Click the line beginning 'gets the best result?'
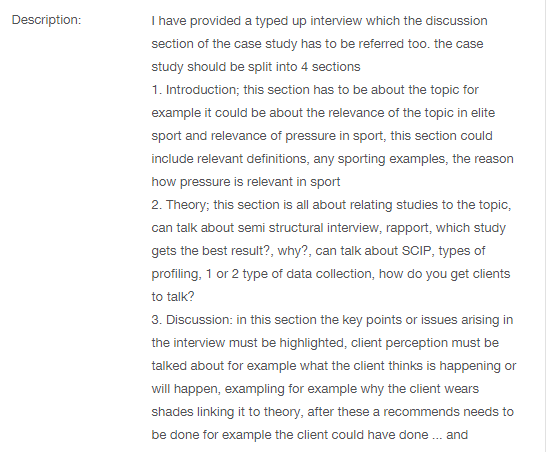The width and height of the screenshot is (555, 452). [318, 251]
